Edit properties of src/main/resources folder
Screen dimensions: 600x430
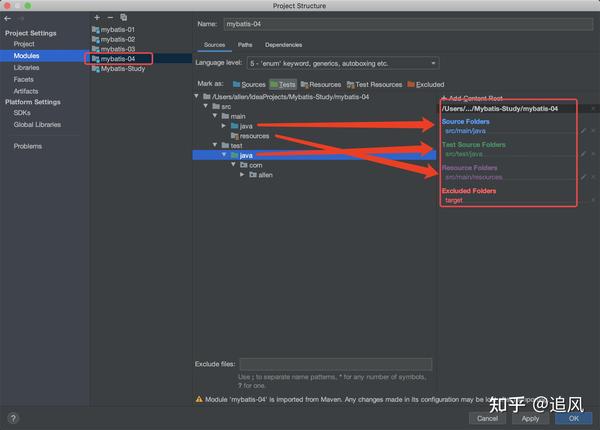pyautogui.click(x=584, y=177)
